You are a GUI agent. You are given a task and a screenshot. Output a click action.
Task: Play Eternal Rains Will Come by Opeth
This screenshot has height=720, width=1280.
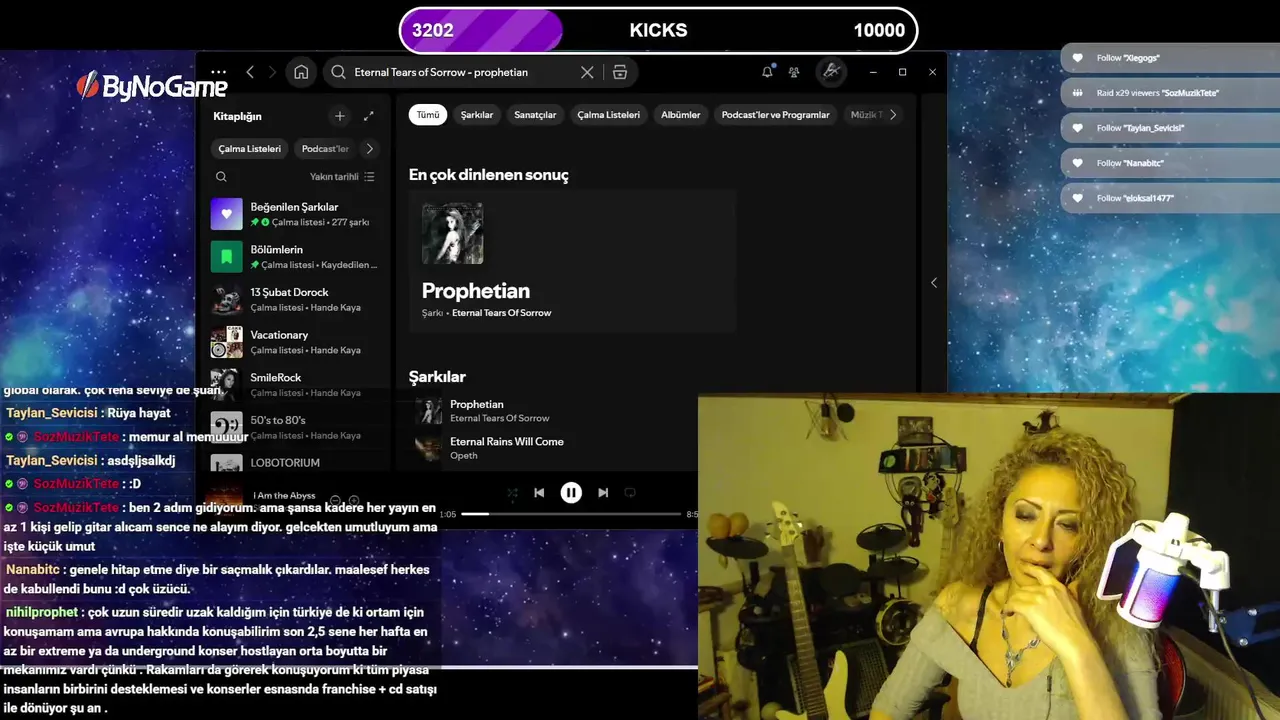[507, 441]
